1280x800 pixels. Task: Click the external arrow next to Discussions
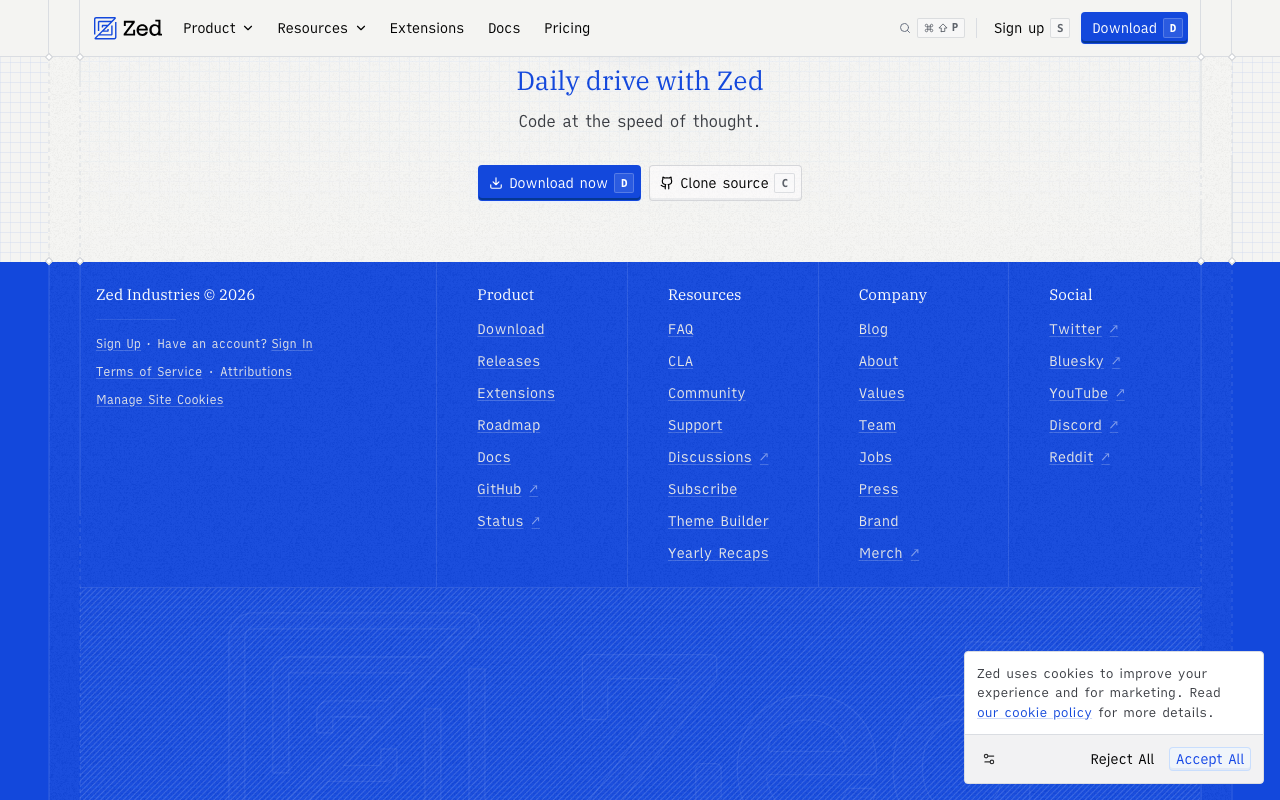[x=764, y=457]
